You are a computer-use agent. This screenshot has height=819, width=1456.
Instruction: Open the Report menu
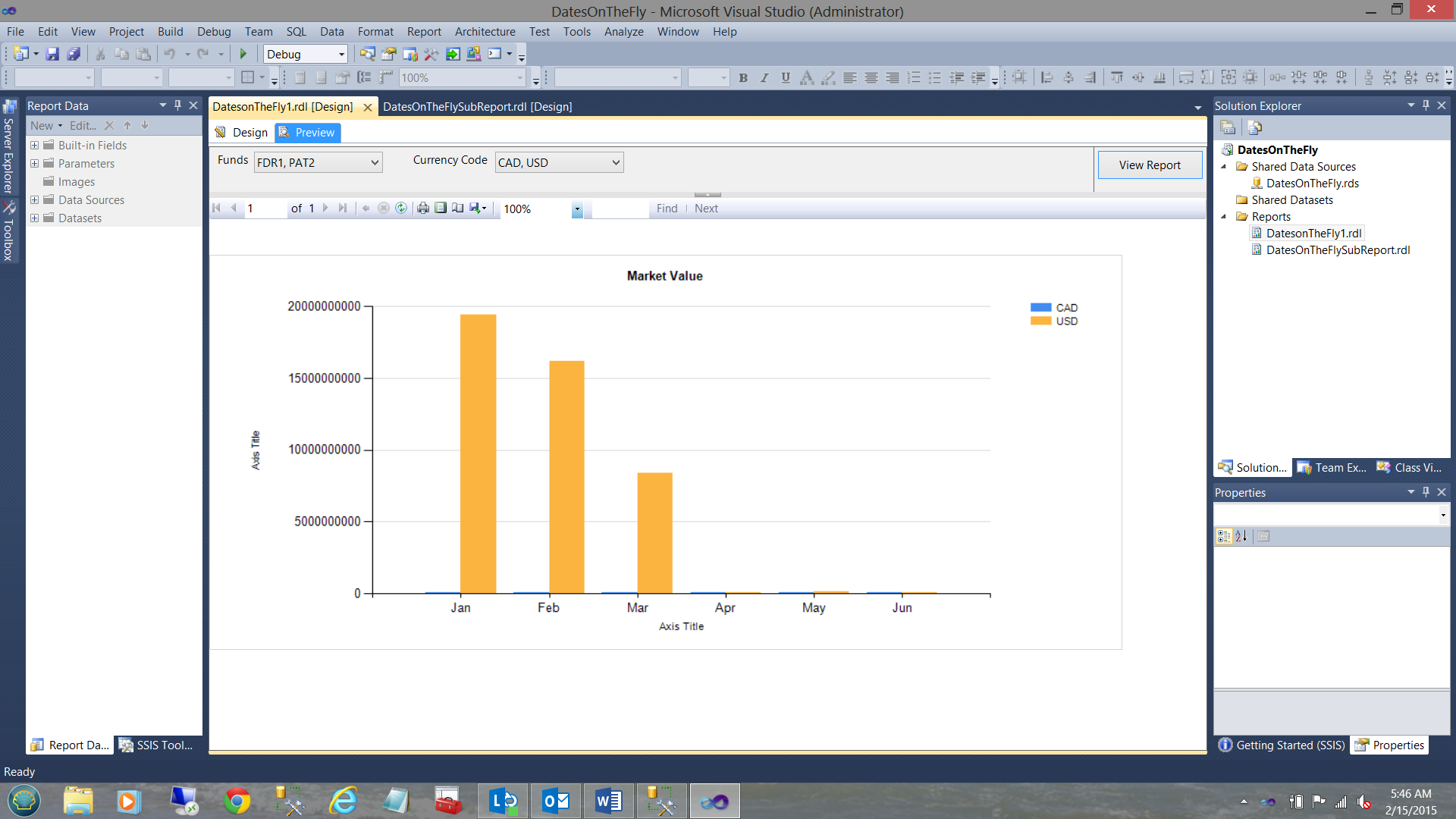tap(423, 32)
